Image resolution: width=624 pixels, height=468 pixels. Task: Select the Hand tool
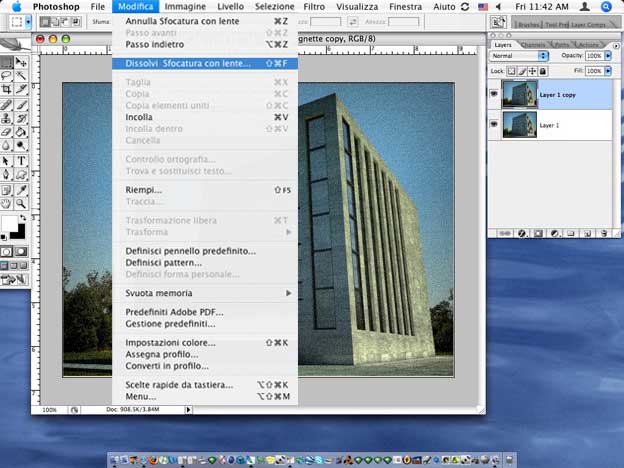7,203
